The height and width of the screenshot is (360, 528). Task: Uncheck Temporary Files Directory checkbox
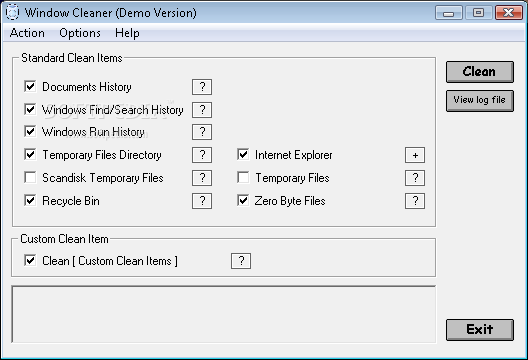click(x=30, y=155)
